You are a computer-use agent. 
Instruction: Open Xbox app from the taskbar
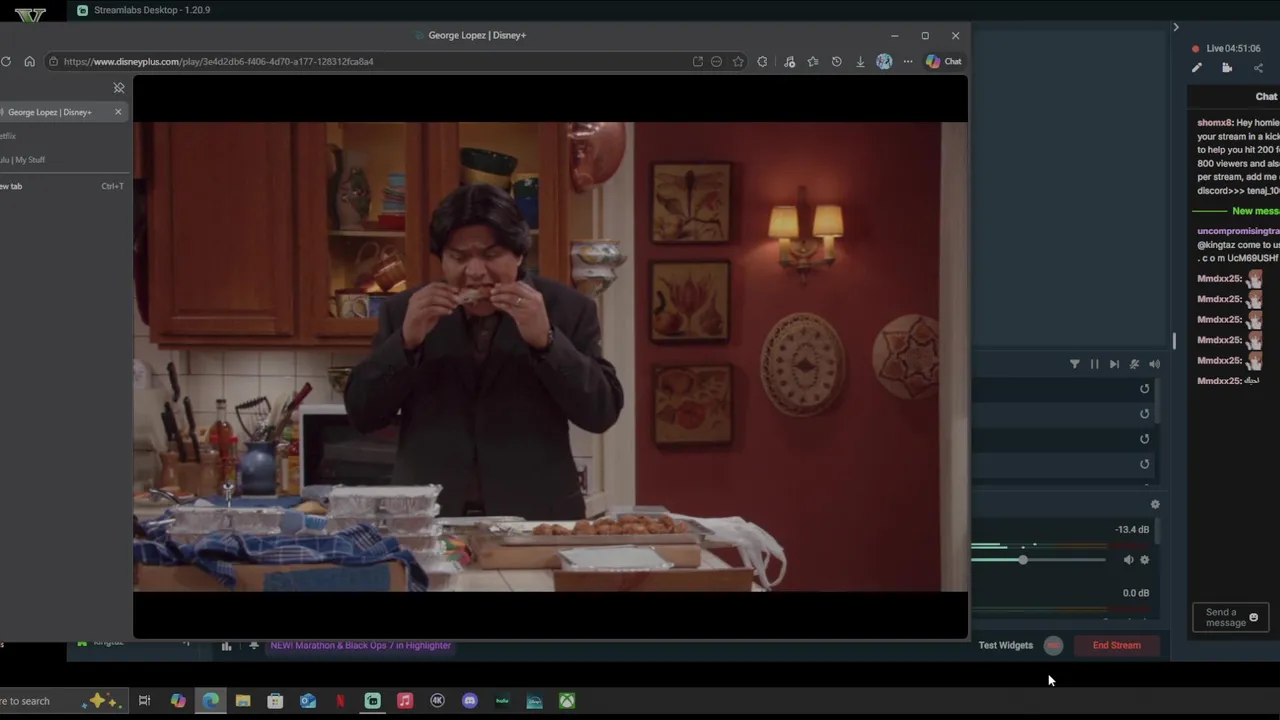coord(567,701)
